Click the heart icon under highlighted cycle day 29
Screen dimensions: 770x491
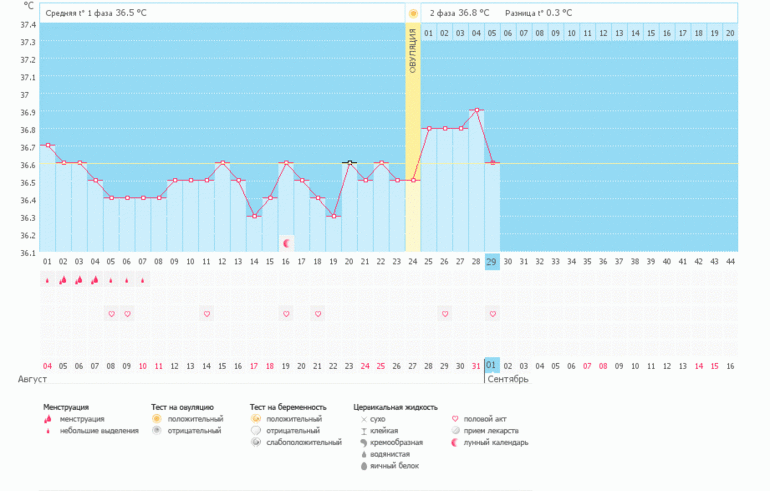click(x=492, y=314)
